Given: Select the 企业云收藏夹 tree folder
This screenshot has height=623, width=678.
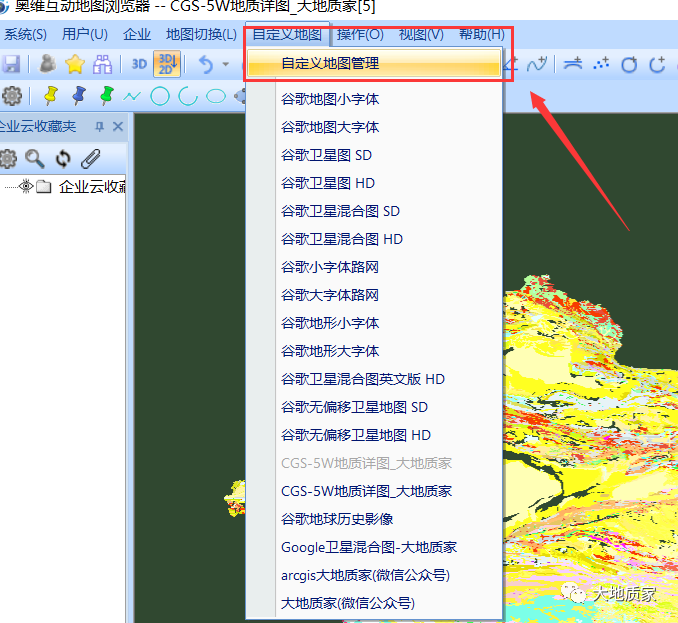Looking at the screenshot, I should pos(92,187).
